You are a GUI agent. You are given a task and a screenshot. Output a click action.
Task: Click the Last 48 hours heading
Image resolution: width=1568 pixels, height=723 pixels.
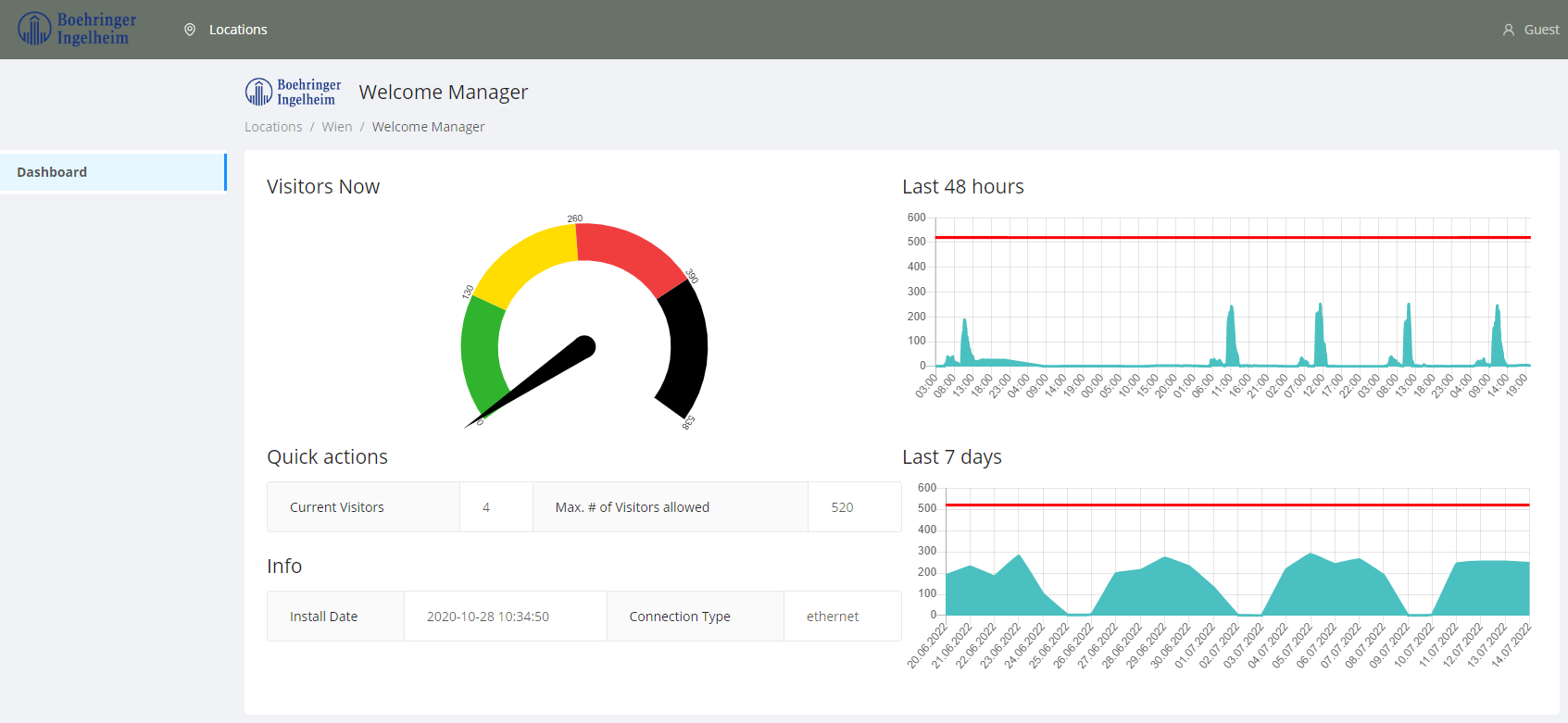click(963, 187)
